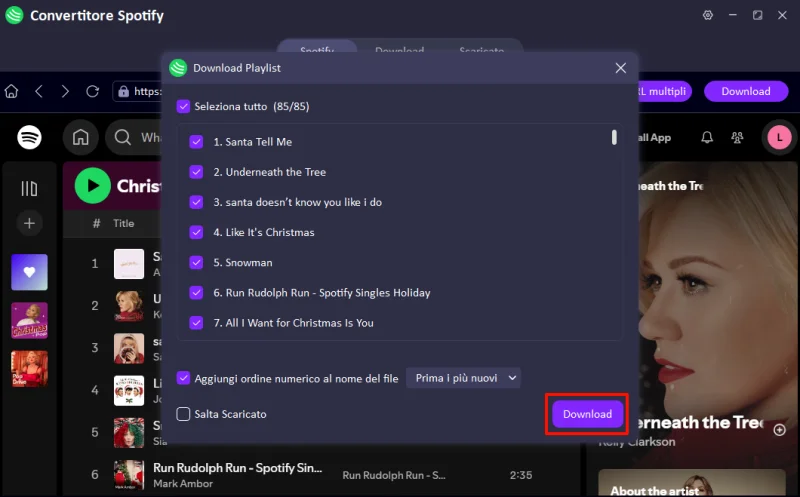Viewport: 800px width, 497px height.
Task: Toggle the Seleziona tutto checkbox
Action: (x=183, y=106)
